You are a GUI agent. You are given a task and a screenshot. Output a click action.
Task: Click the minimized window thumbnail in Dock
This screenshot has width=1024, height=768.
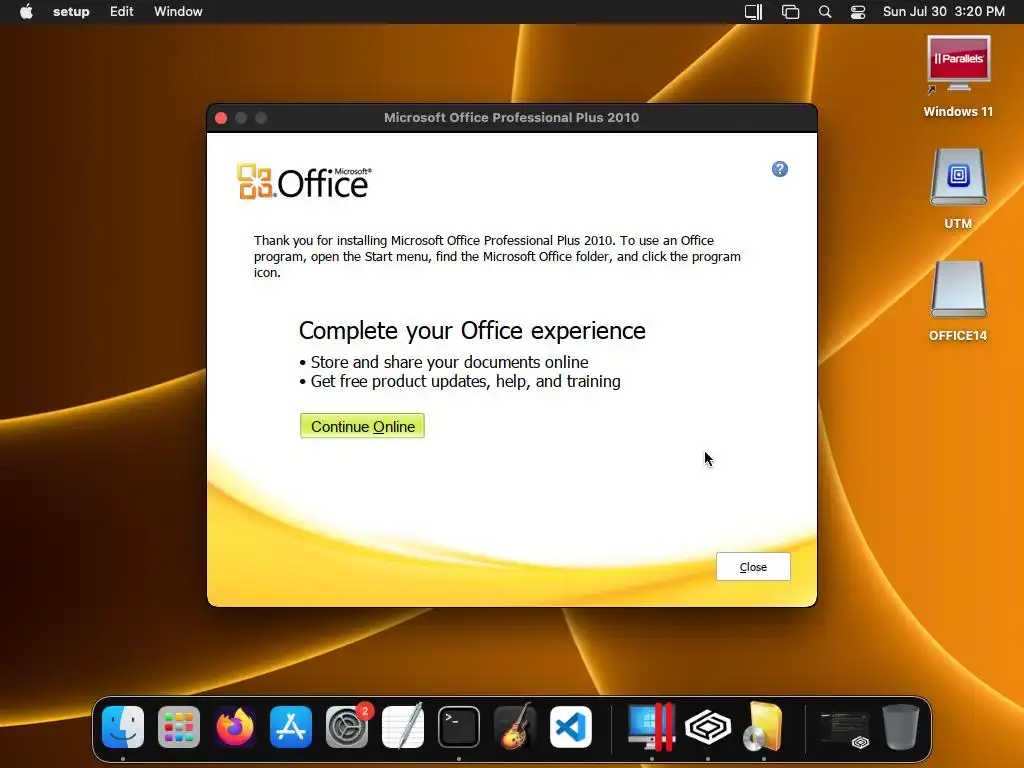coord(845,728)
